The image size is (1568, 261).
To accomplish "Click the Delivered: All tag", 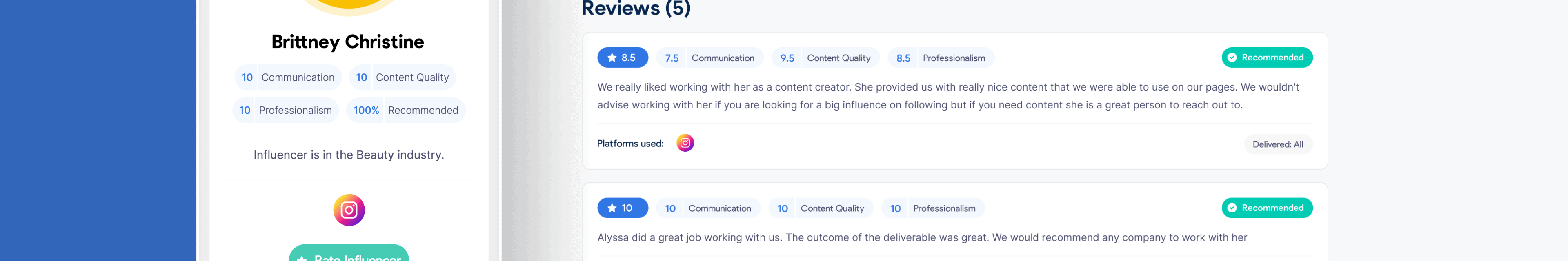I will coord(1278,144).
